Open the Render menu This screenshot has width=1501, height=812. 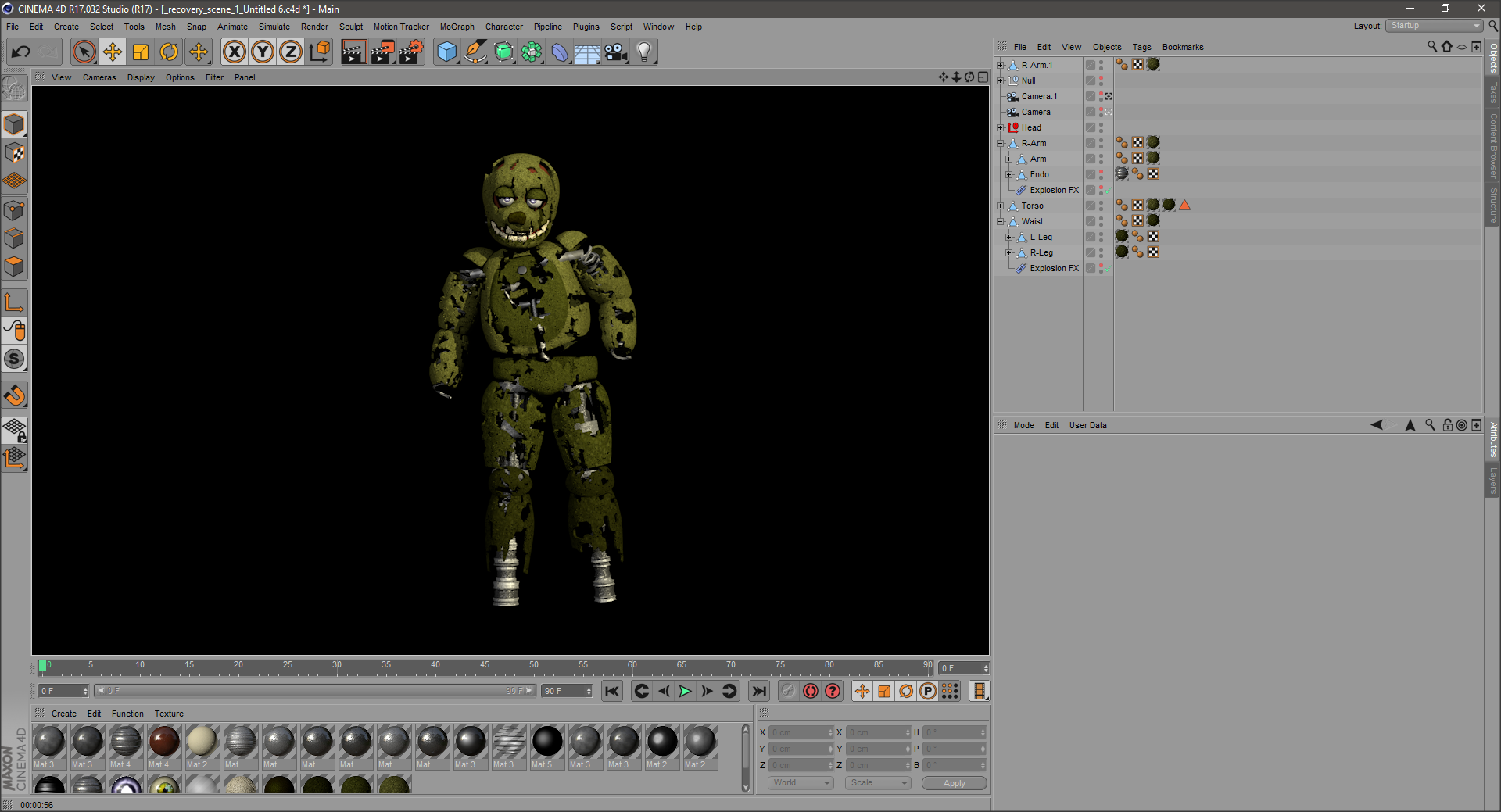pos(314,27)
